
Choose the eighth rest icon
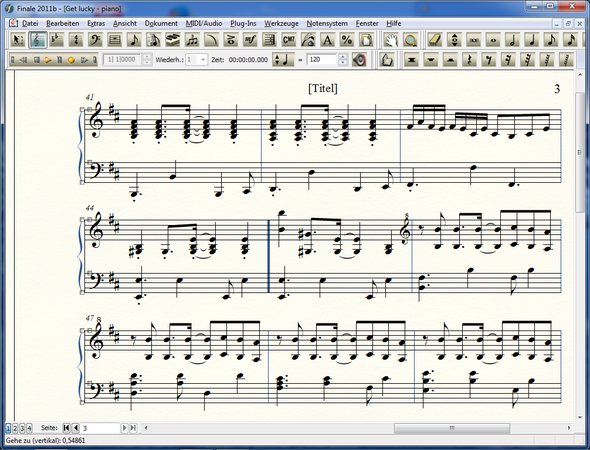coord(489,60)
